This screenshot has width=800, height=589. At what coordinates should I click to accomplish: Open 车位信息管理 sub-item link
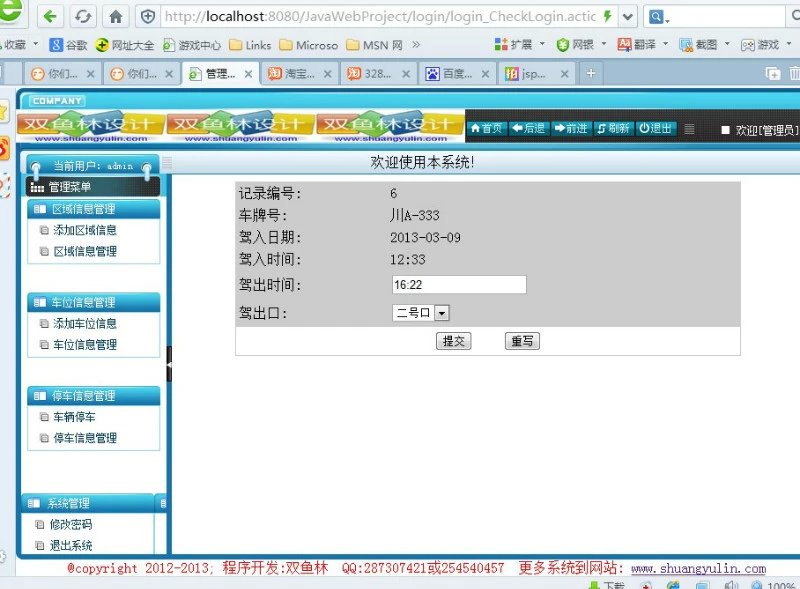point(85,345)
